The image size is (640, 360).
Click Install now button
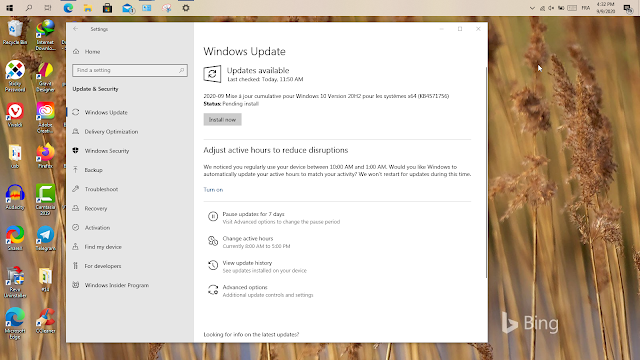(222, 120)
